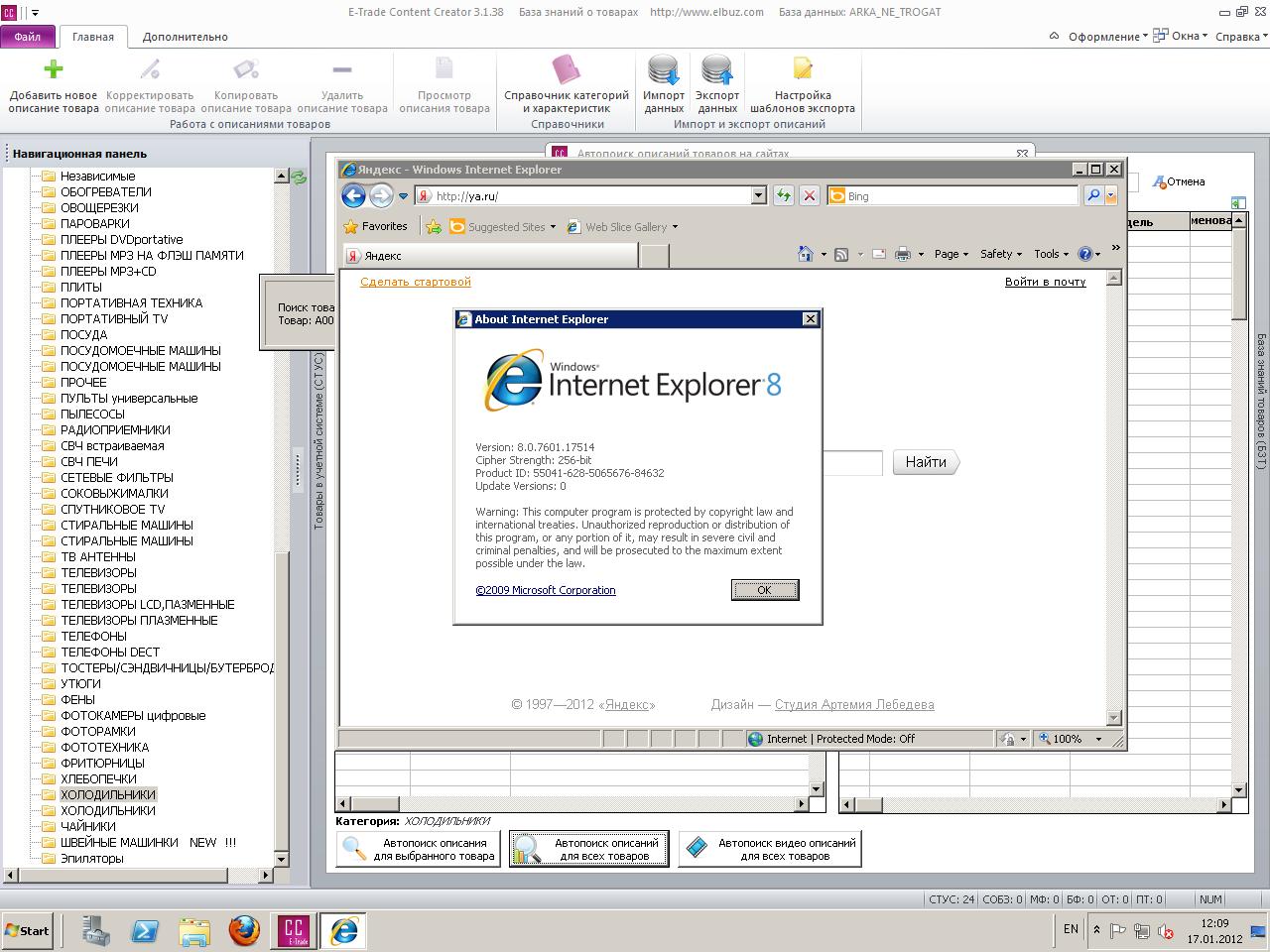
Task: Click the IE Refresh page icon
Action: 783,195
